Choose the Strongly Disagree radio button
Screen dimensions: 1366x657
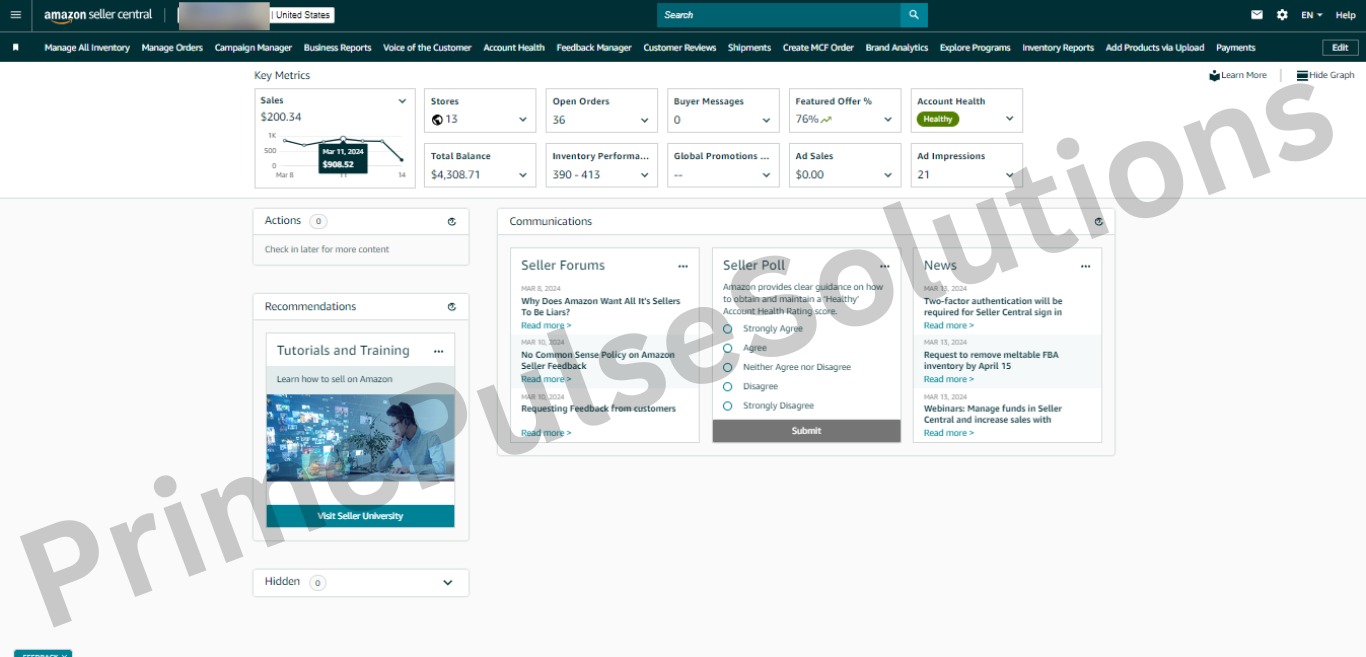point(728,406)
